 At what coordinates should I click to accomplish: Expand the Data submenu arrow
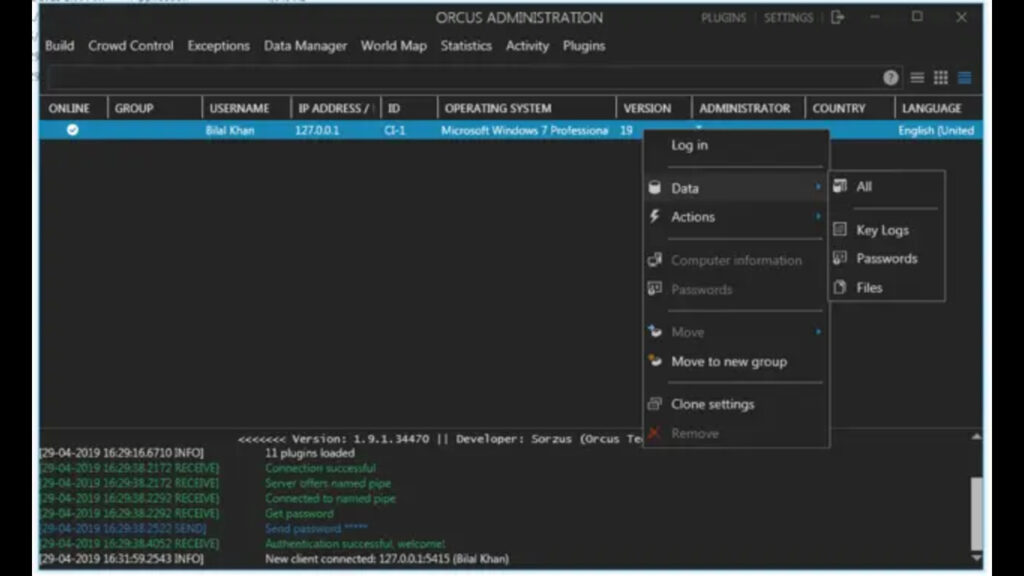pyautogui.click(x=818, y=187)
